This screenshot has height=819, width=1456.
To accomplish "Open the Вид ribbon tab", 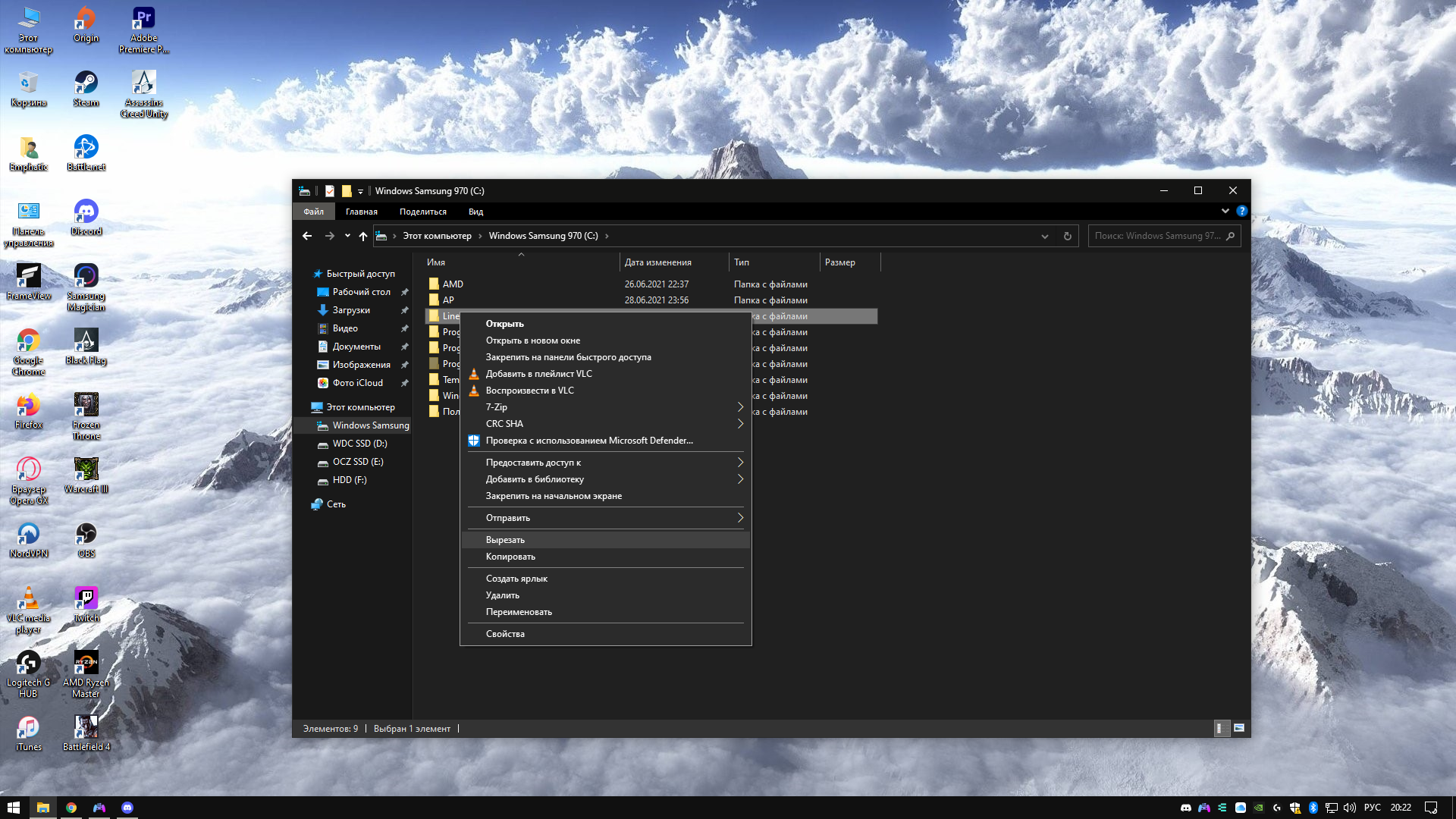I will tap(475, 212).
